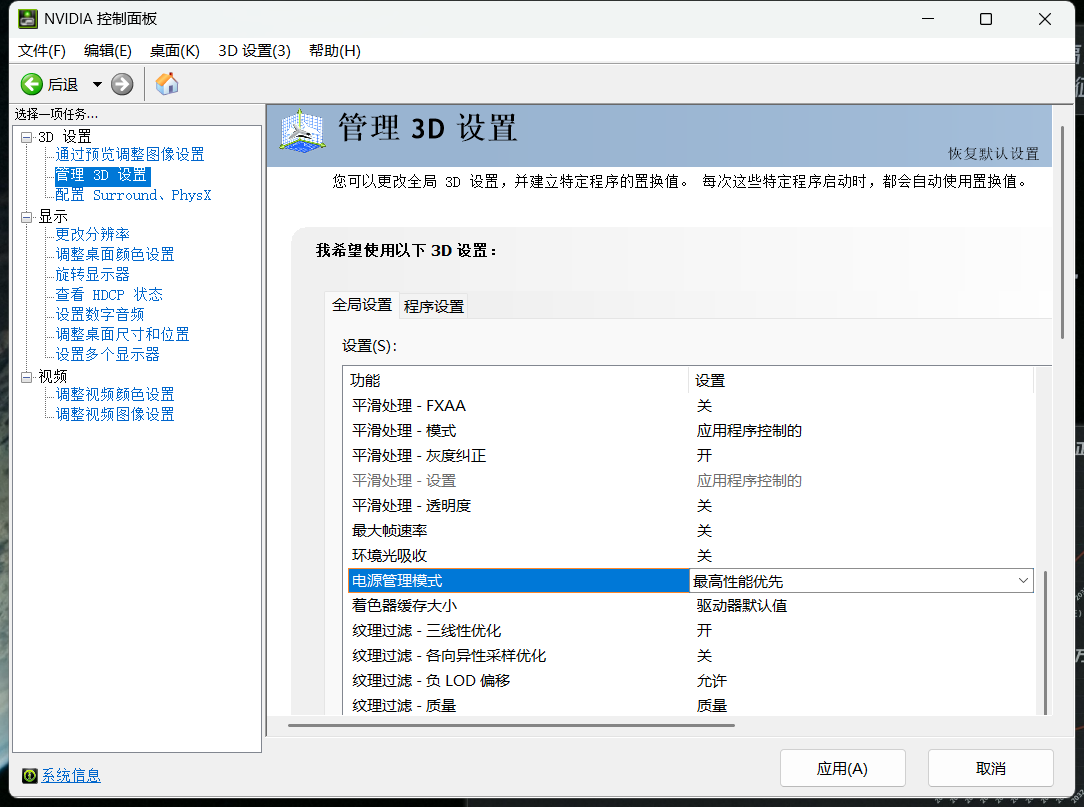Screen dimensions: 1084x807
Task: Click the 应用(A) button
Action: coord(842,768)
